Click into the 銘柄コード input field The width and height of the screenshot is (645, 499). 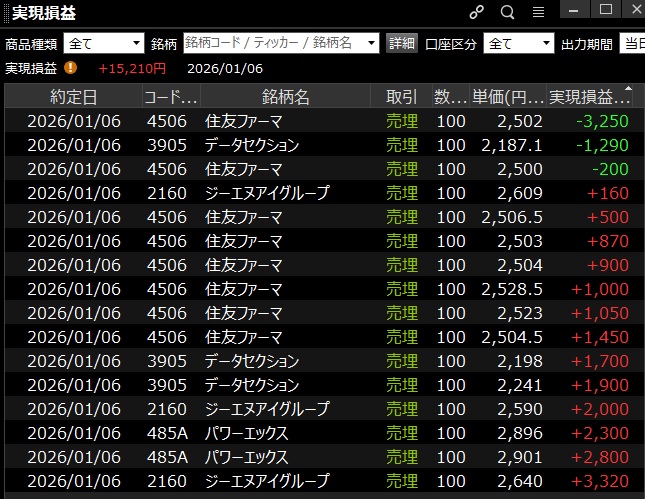coord(272,43)
